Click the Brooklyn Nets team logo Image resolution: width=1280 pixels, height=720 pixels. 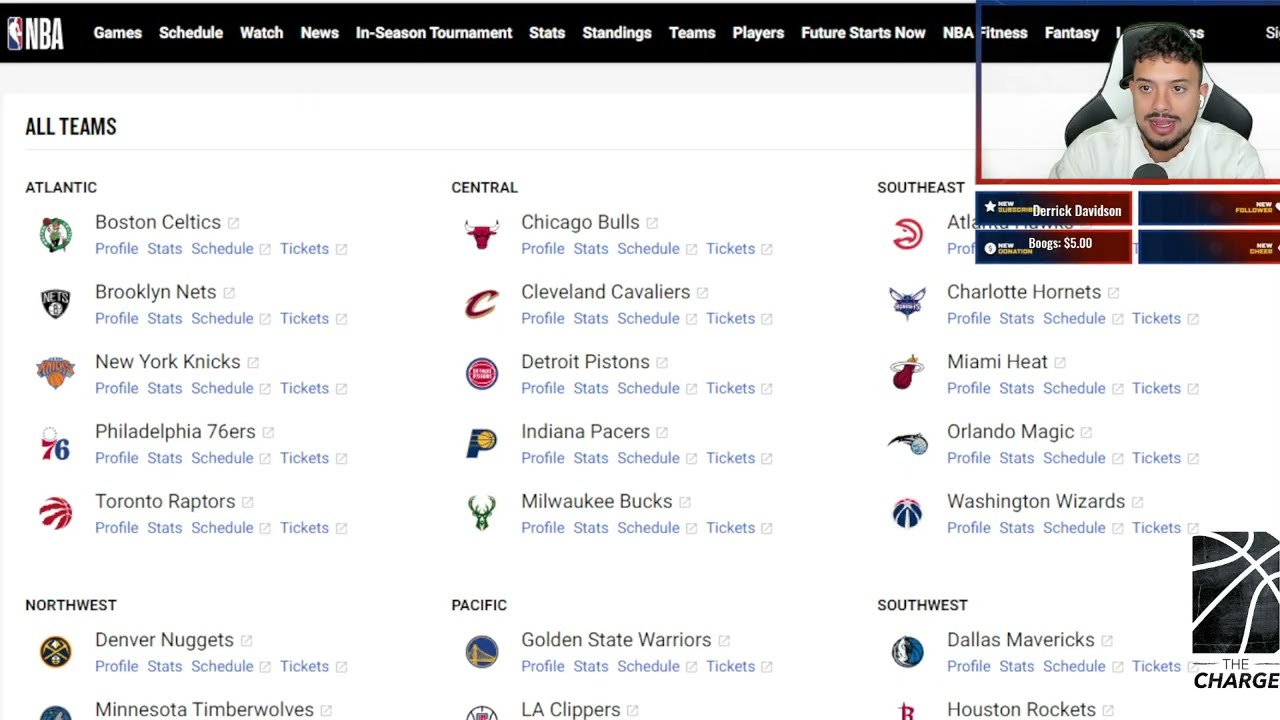[56, 304]
